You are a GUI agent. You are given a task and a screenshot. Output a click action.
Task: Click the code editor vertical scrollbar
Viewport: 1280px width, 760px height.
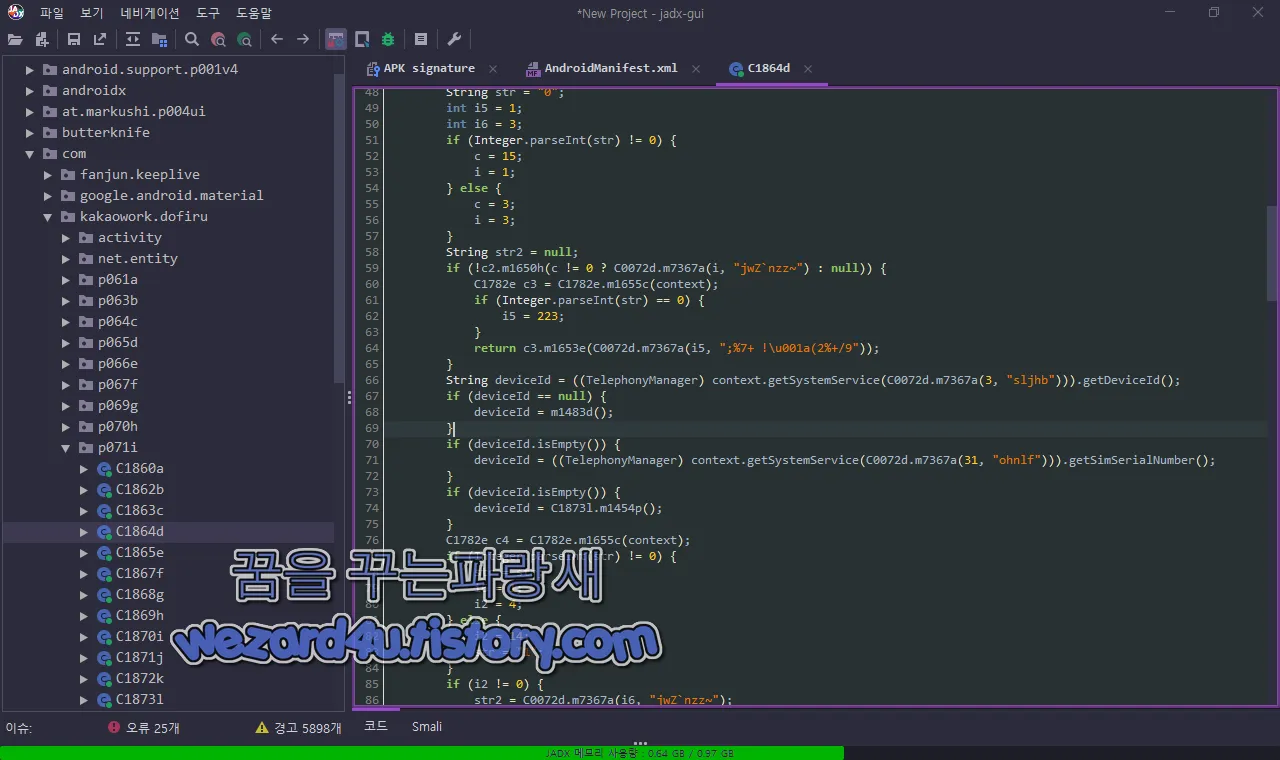(1272, 252)
